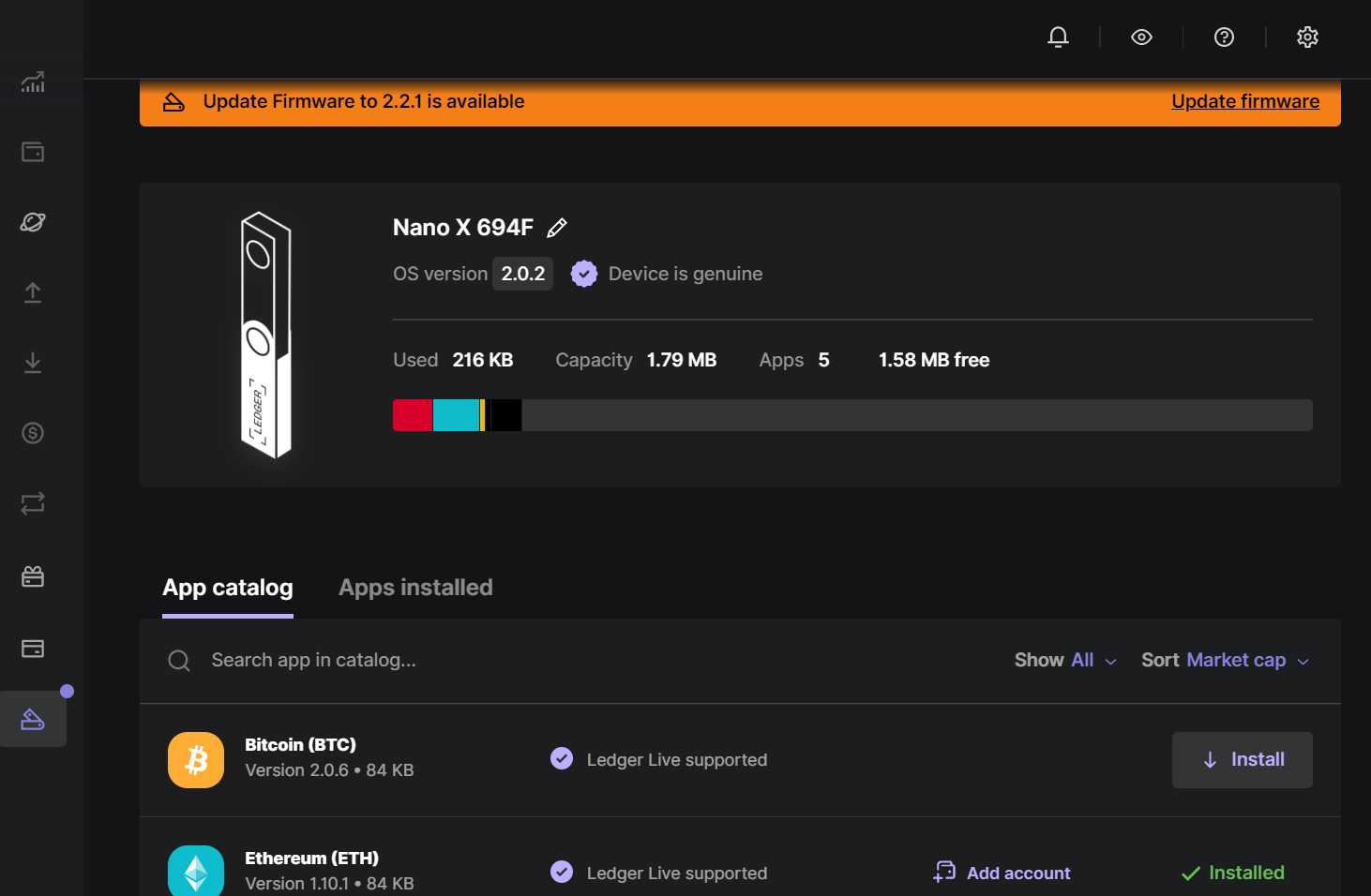
Task: Click the Device is genuine badge icon
Action: pyautogui.click(x=584, y=274)
